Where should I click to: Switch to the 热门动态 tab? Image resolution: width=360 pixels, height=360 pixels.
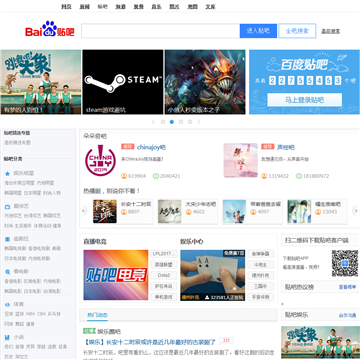[97, 315]
